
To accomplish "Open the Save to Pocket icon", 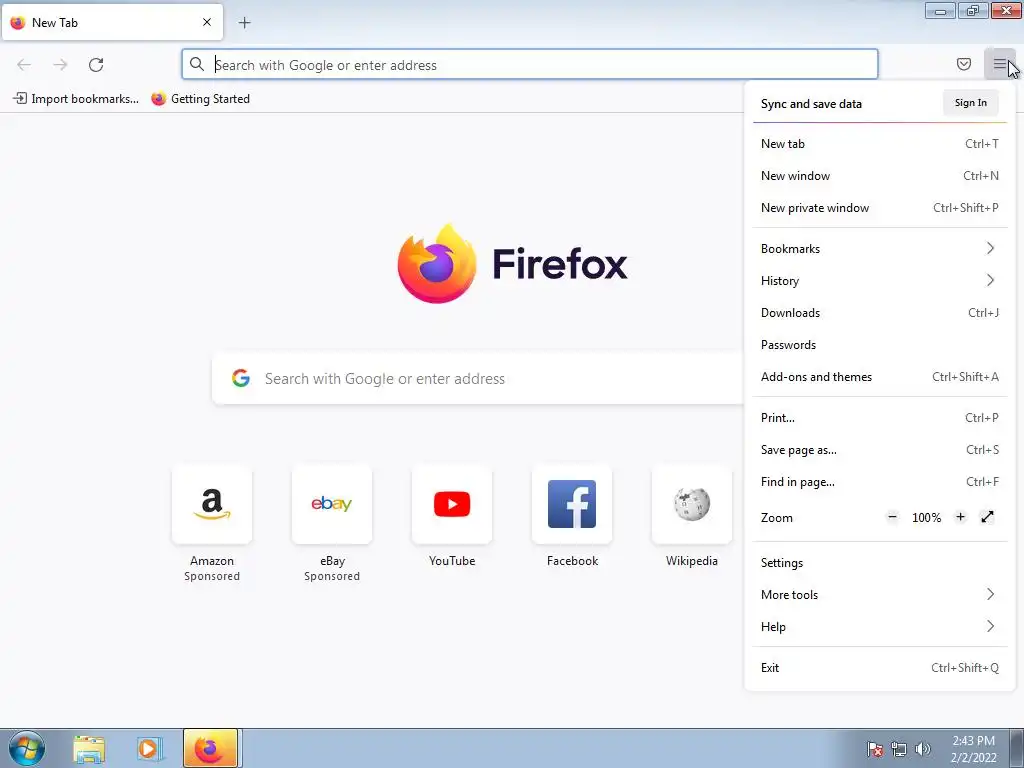I will click(964, 64).
